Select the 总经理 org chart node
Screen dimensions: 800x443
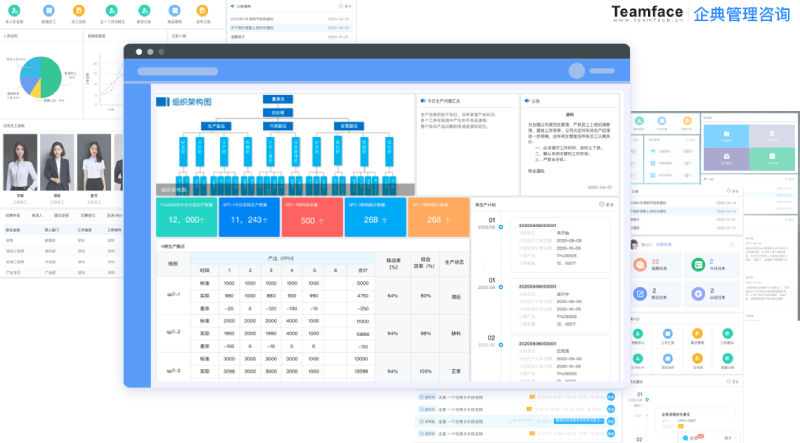(x=279, y=112)
